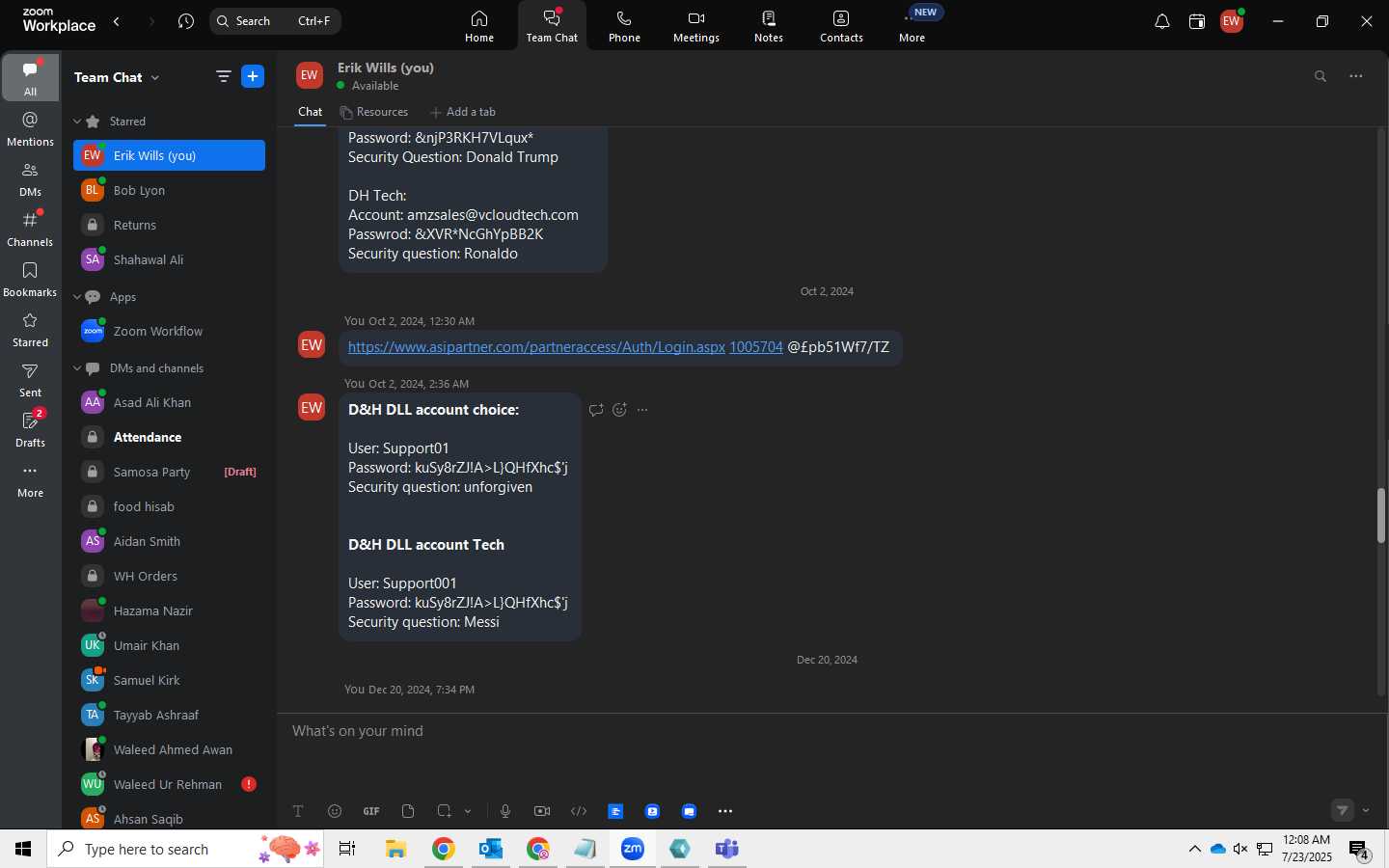Record an audio message
Viewport: 1389px width, 868px height.
[x=505, y=811]
